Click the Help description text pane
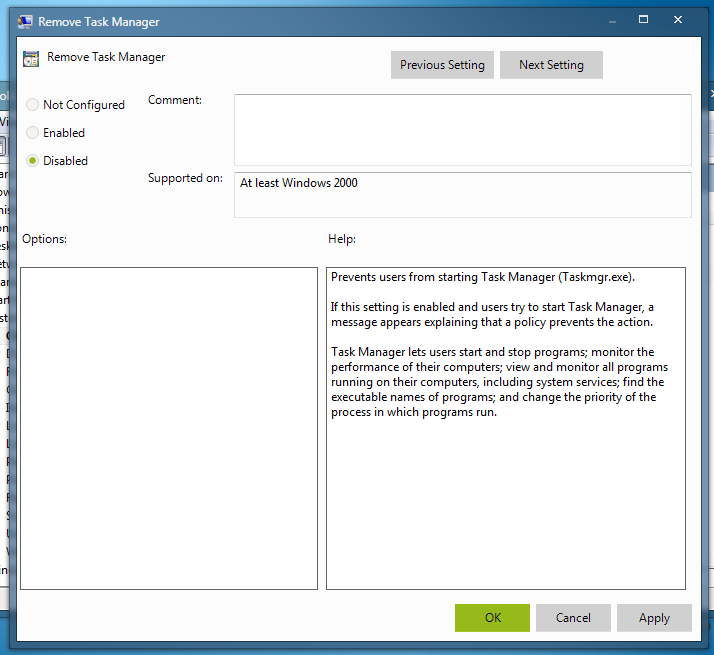The image size is (714, 655). 506,428
